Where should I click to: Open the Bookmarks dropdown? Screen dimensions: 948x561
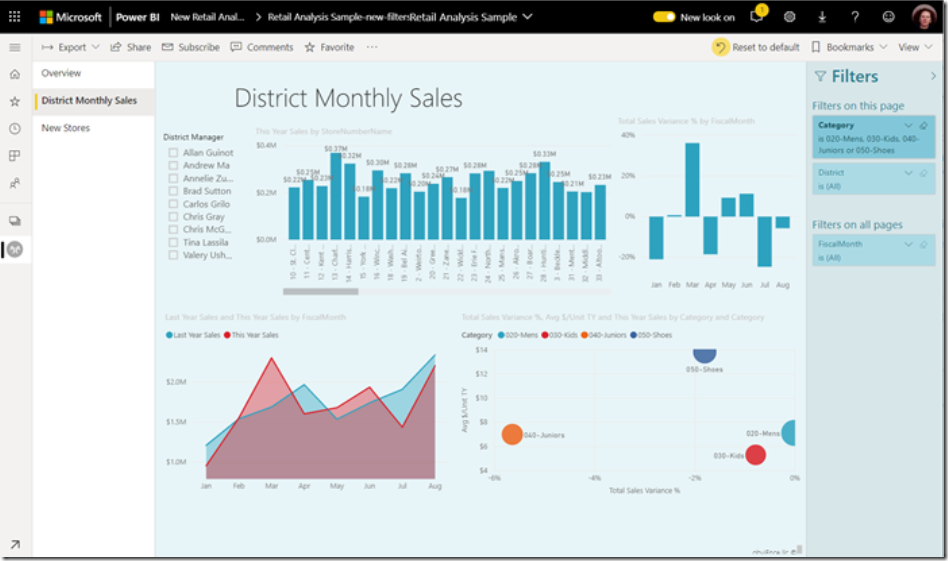(849, 47)
